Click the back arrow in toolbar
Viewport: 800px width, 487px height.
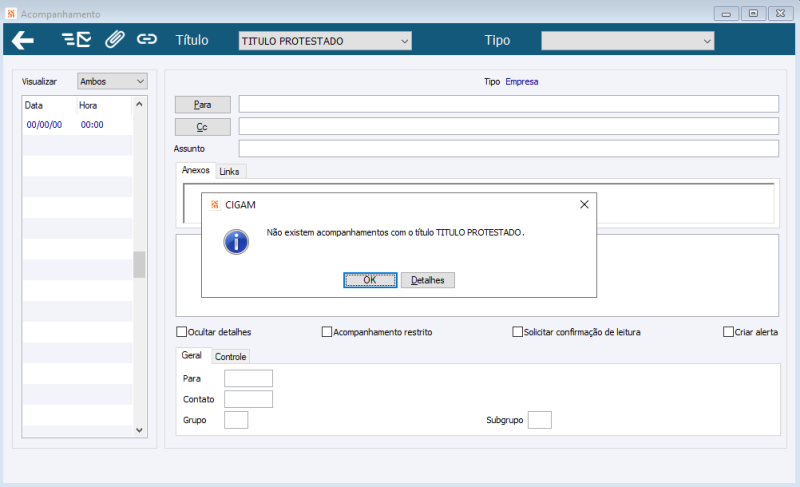pos(23,40)
